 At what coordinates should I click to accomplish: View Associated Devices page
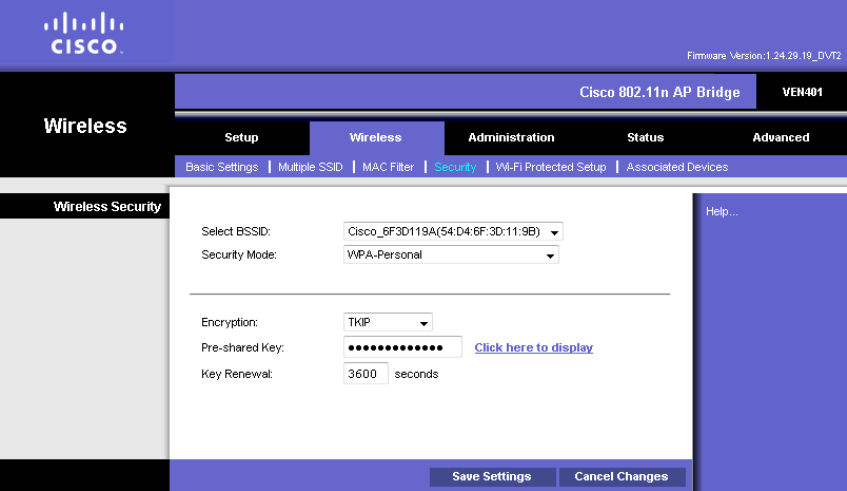[677, 167]
